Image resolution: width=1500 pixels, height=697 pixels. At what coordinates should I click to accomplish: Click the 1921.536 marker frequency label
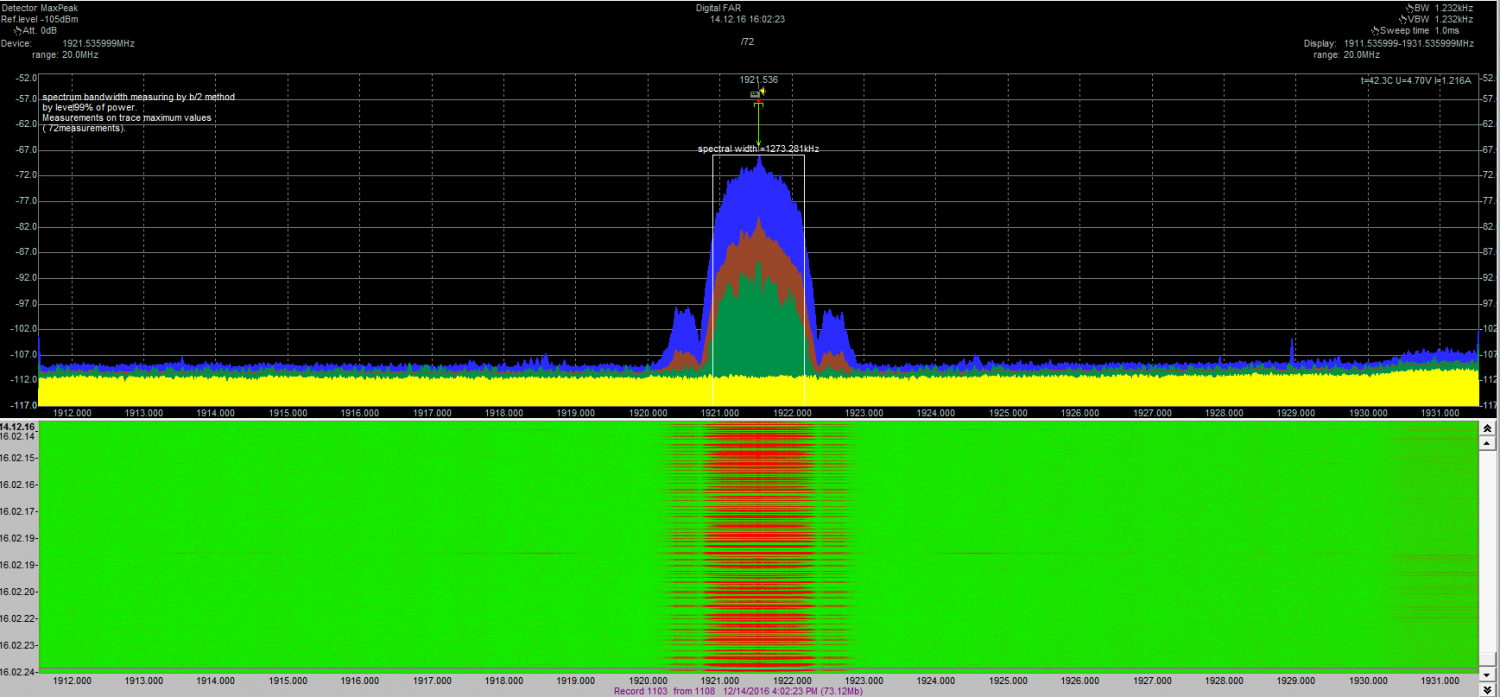pyautogui.click(x=758, y=79)
